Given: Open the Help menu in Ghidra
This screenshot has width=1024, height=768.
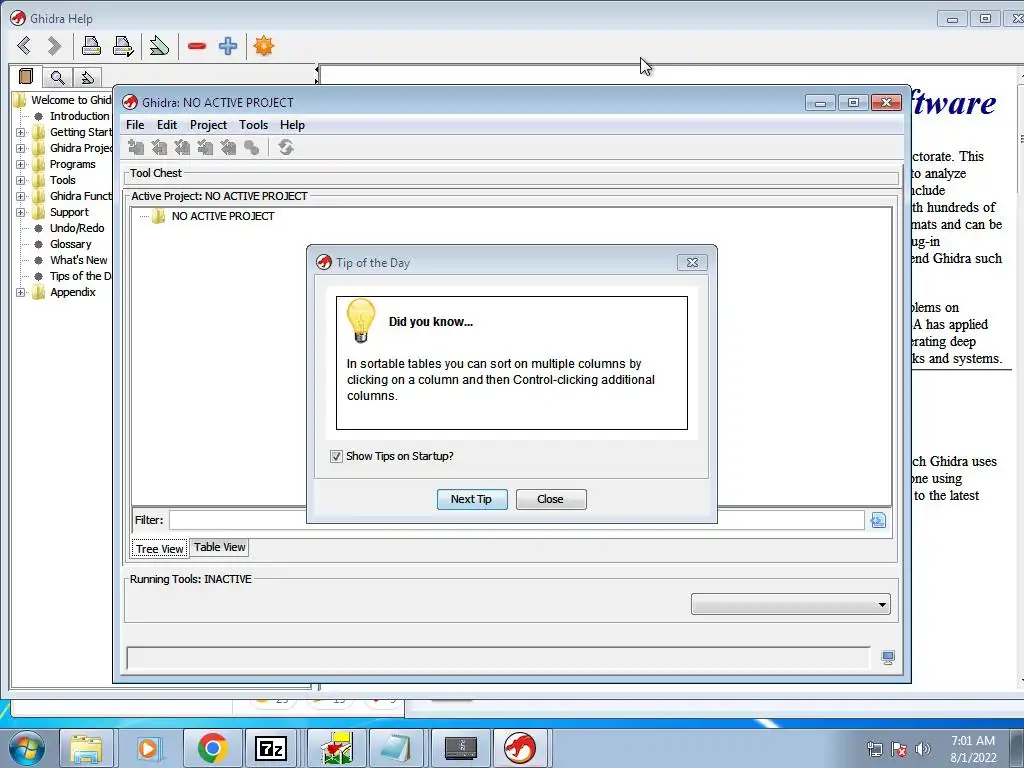Looking at the screenshot, I should [292, 125].
